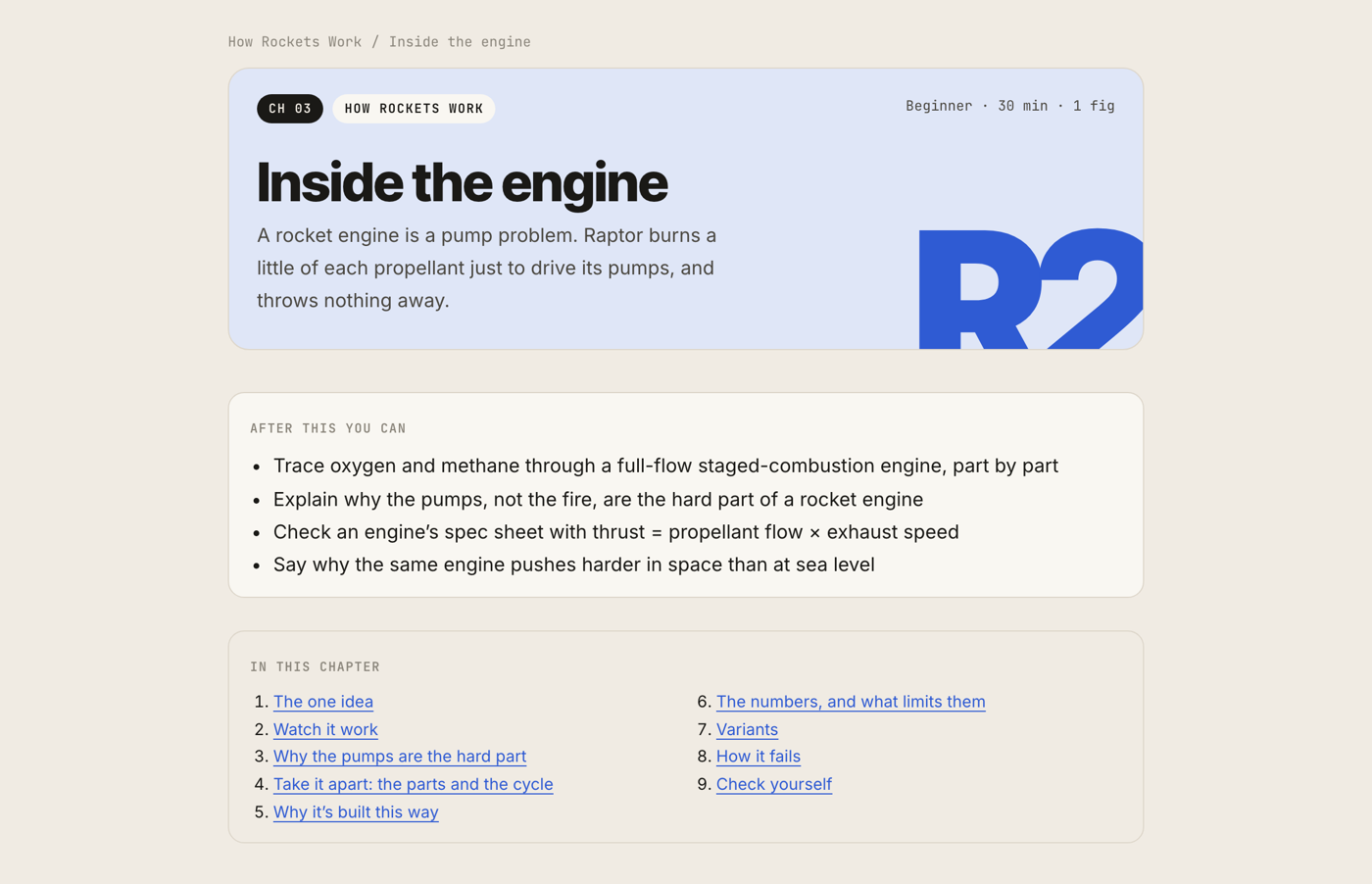Click the breadcrumb "How Rockets Work / Inside the engine"
Viewport: 1372px width, 884px height.
379,42
